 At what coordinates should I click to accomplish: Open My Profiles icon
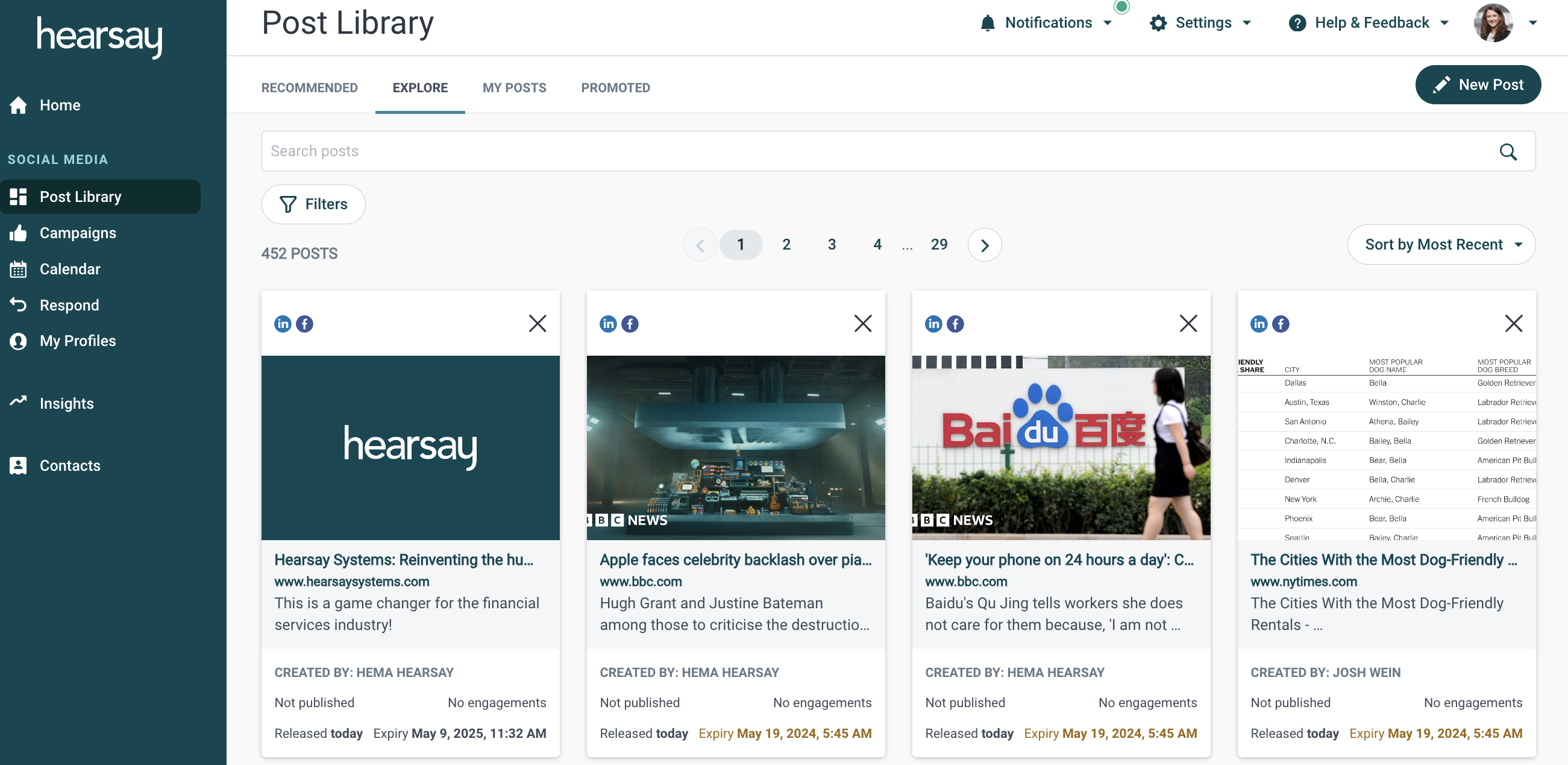[18, 341]
